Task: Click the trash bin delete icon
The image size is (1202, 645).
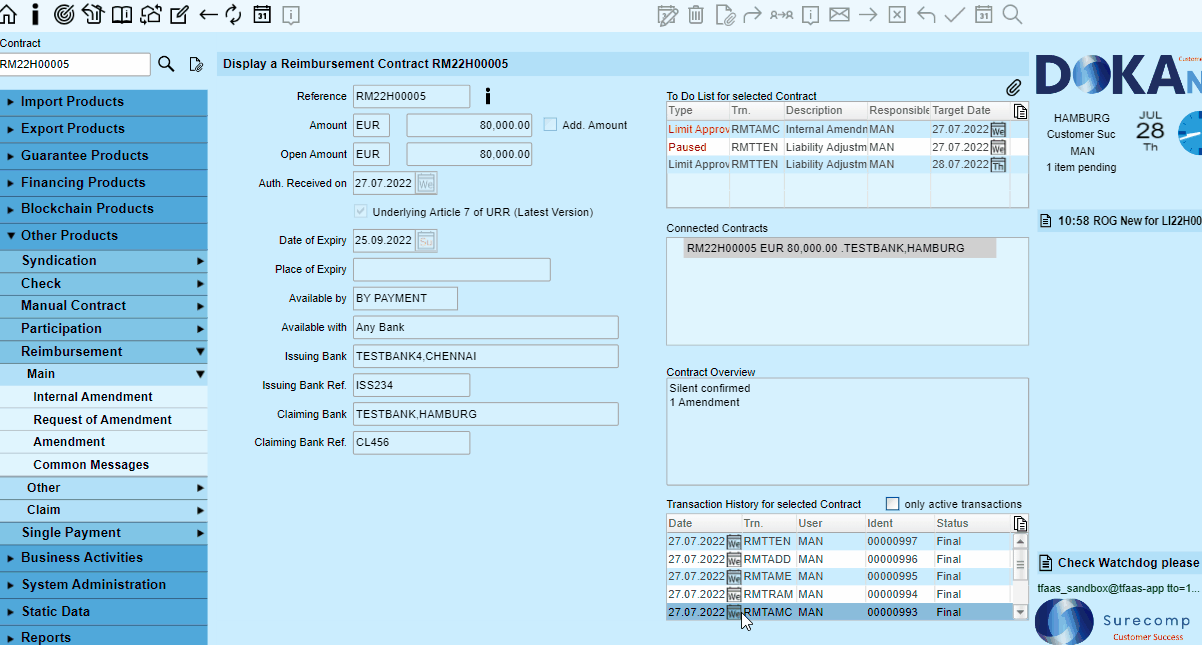Action: tap(696, 14)
